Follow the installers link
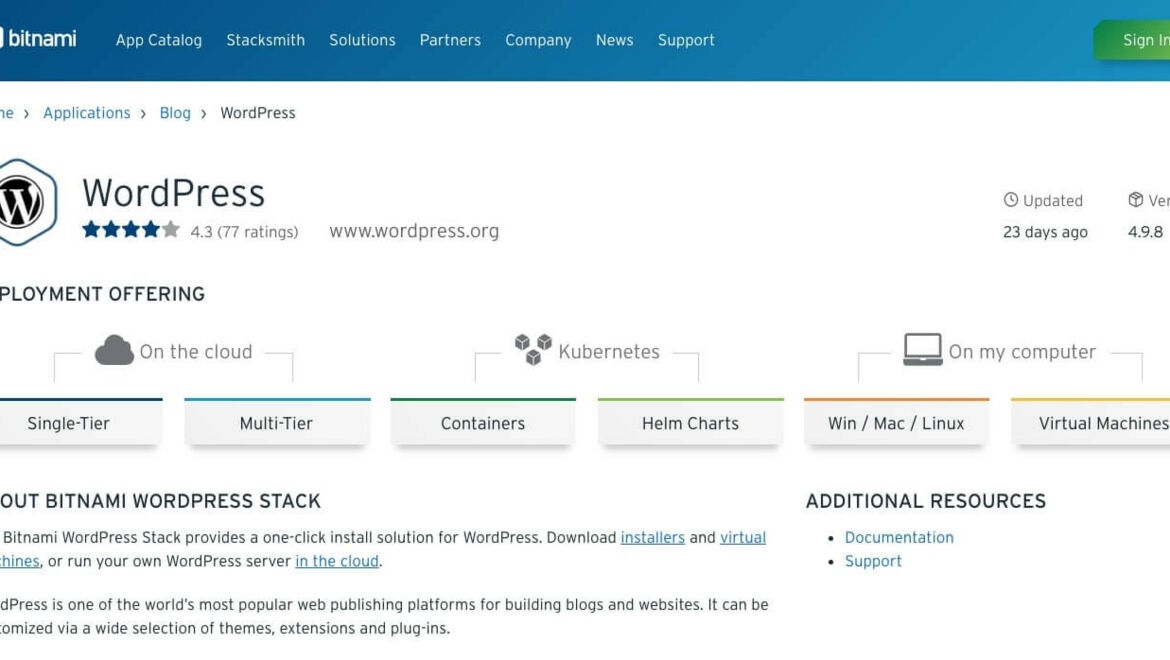This screenshot has width=1170, height=660. click(x=653, y=538)
